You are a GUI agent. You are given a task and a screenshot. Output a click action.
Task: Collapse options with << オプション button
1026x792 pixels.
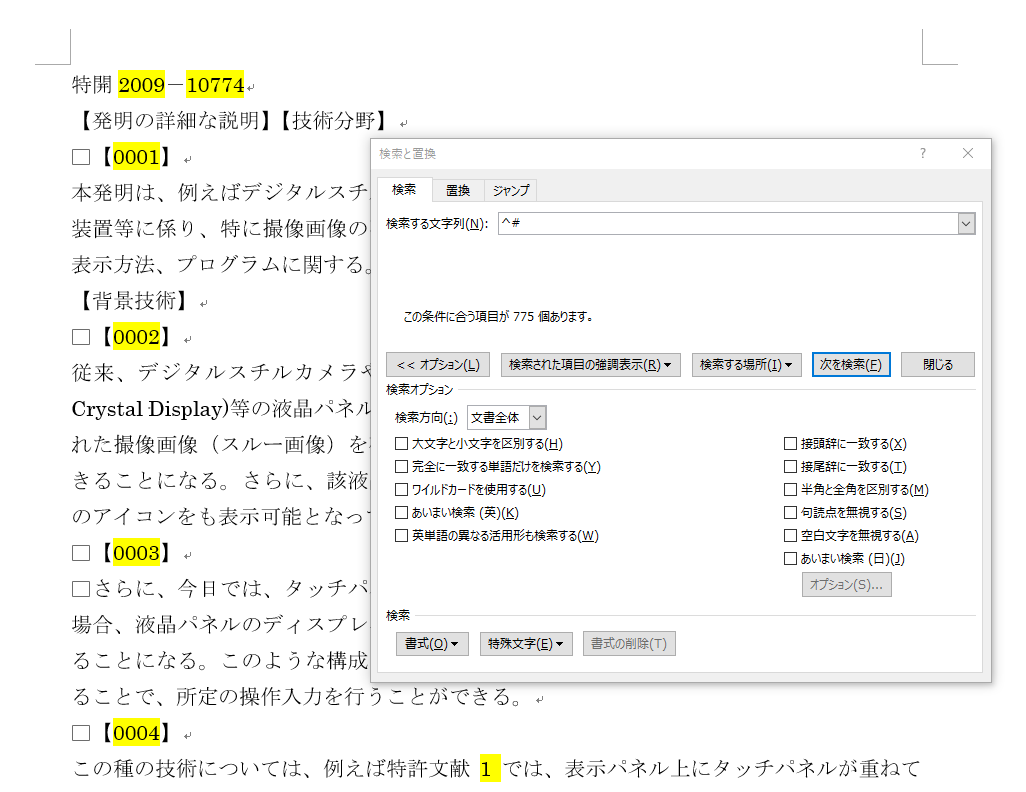pyautogui.click(x=438, y=365)
